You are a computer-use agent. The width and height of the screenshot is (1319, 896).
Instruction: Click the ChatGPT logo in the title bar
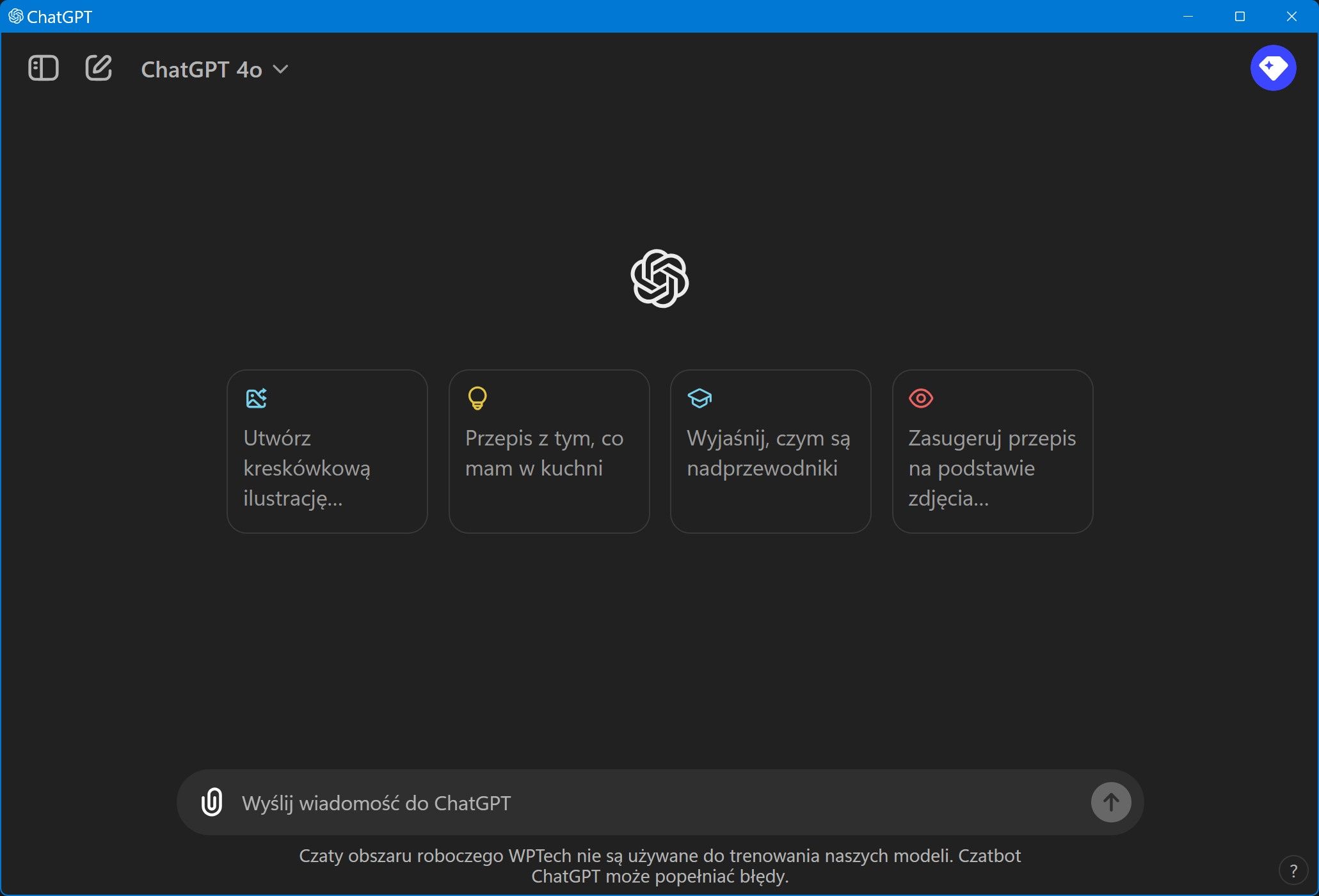[x=16, y=16]
